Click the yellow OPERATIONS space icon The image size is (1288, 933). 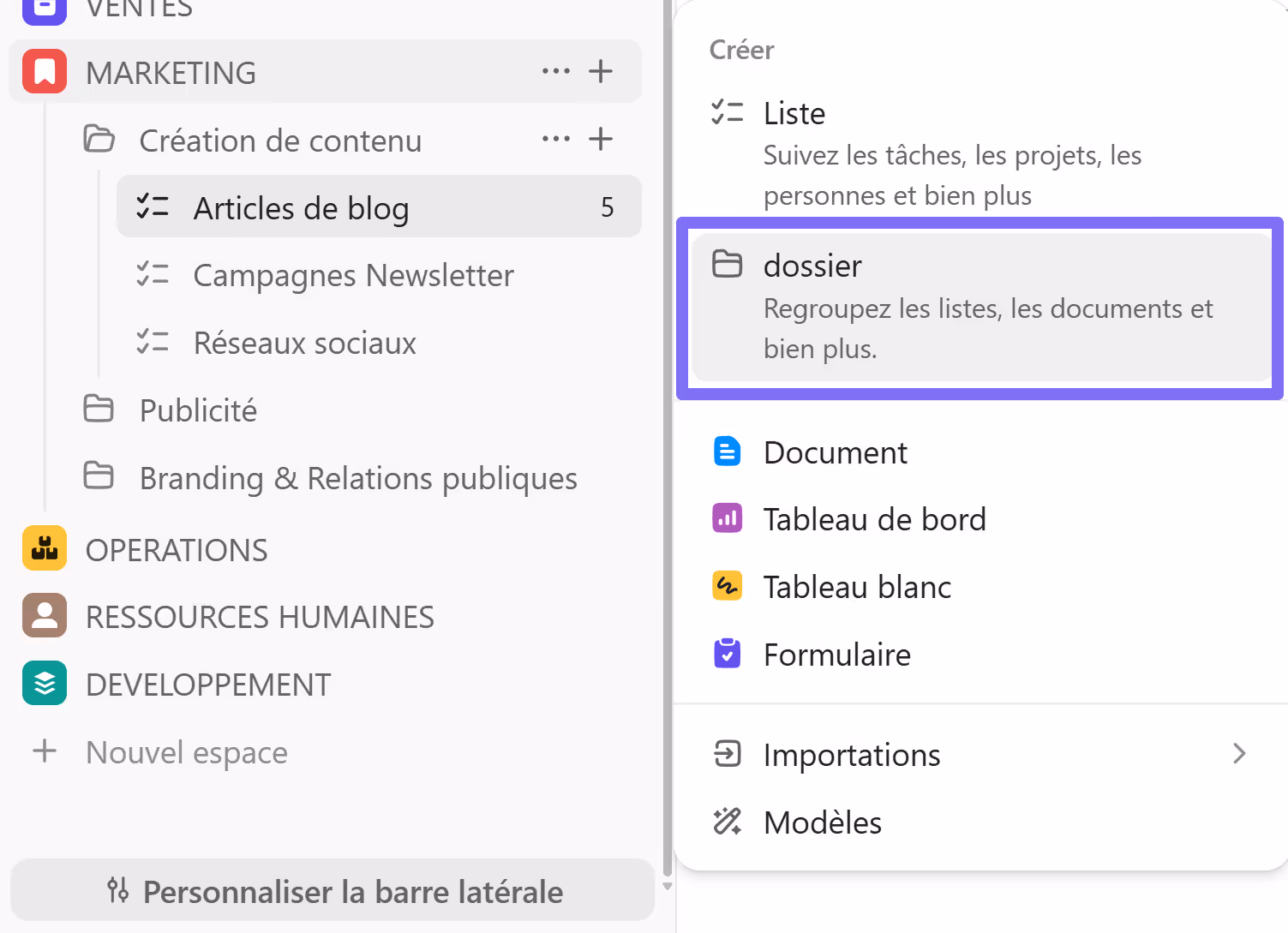coord(44,548)
